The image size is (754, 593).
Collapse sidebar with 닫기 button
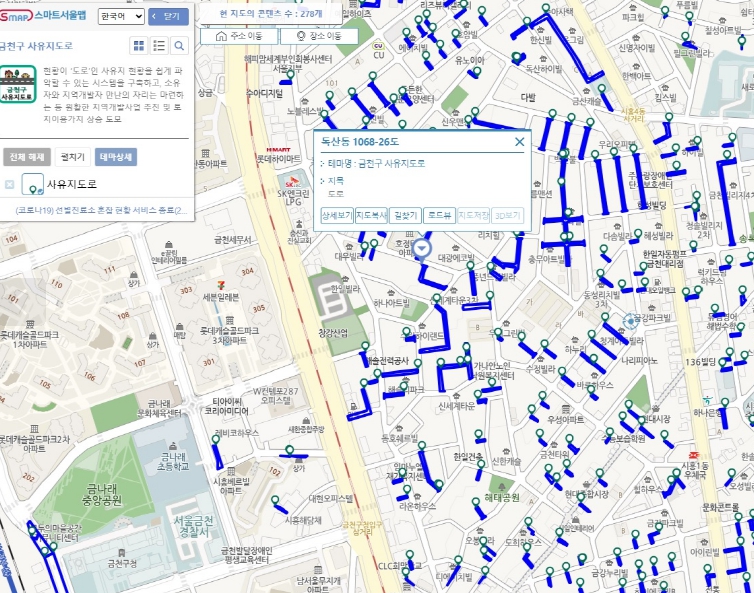tap(167, 17)
